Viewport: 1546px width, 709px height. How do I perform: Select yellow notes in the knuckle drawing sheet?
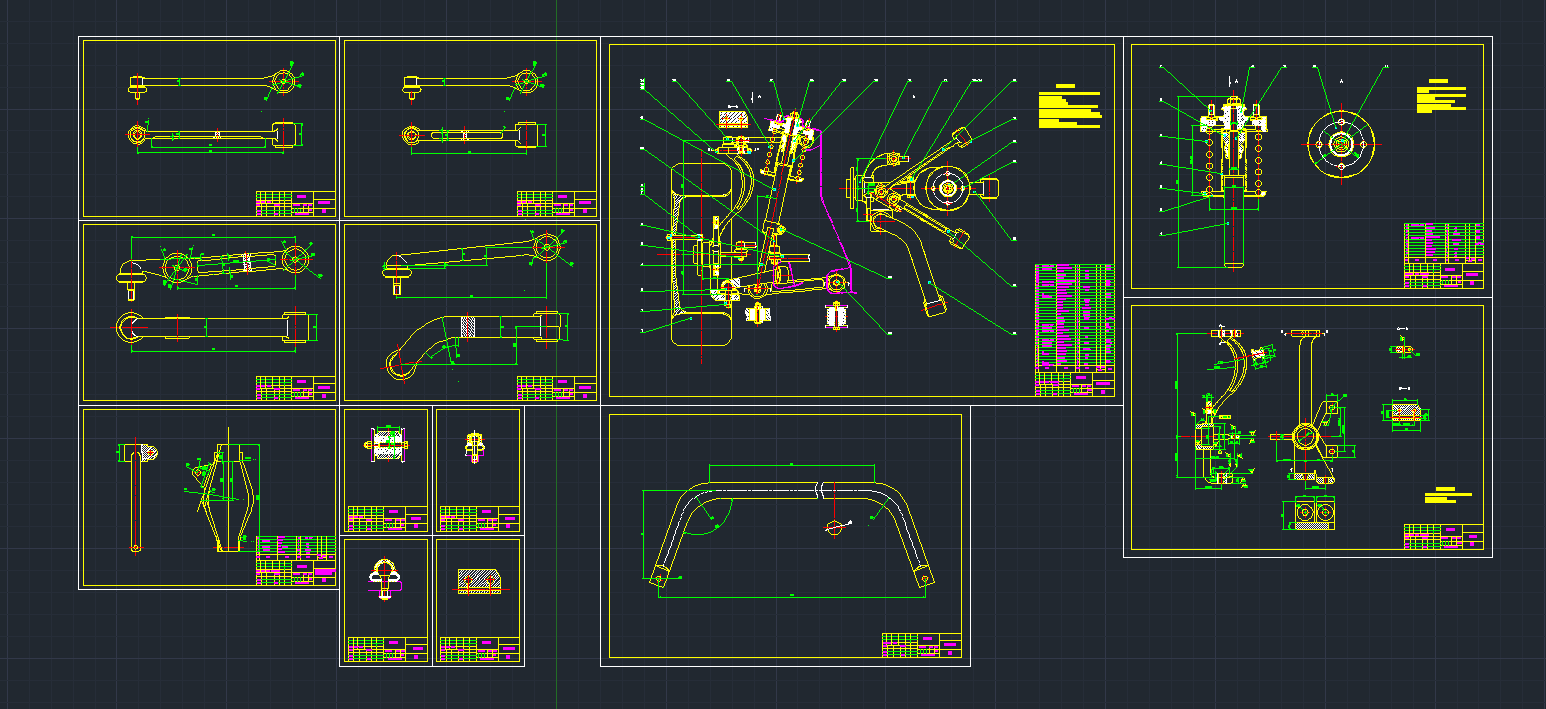(1446, 495)
